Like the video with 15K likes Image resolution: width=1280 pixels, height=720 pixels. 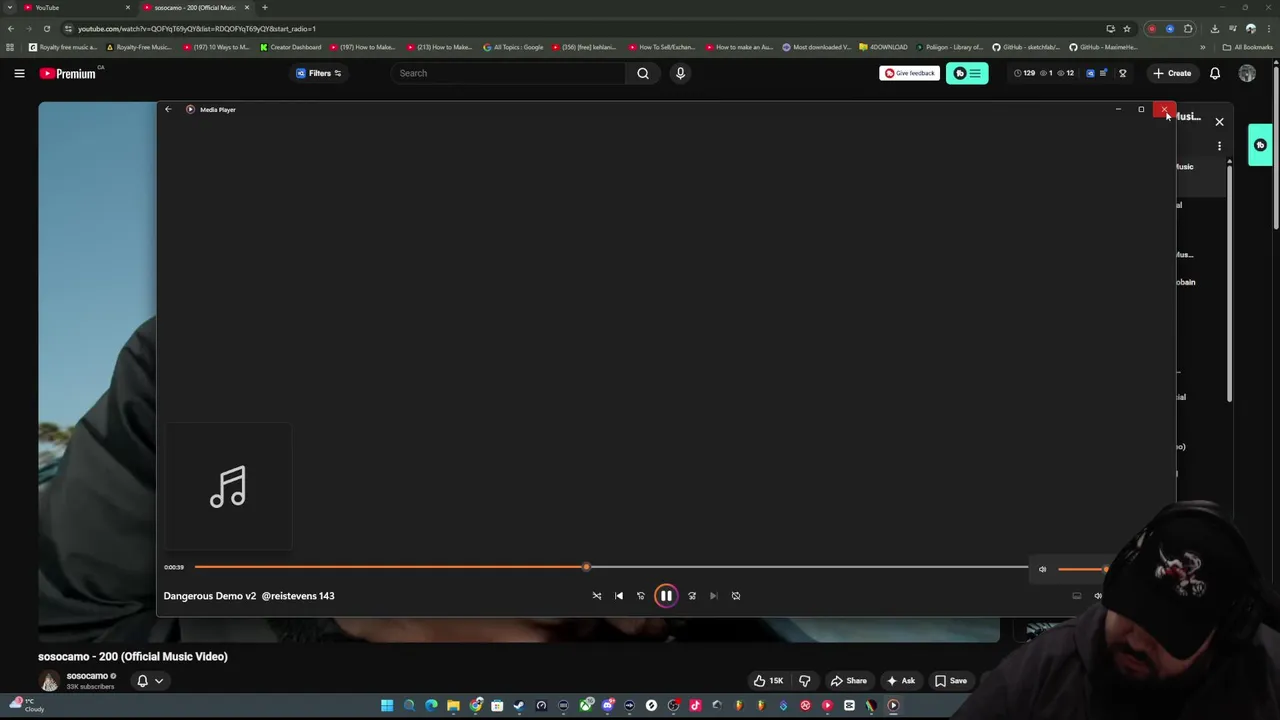(769, 681)
